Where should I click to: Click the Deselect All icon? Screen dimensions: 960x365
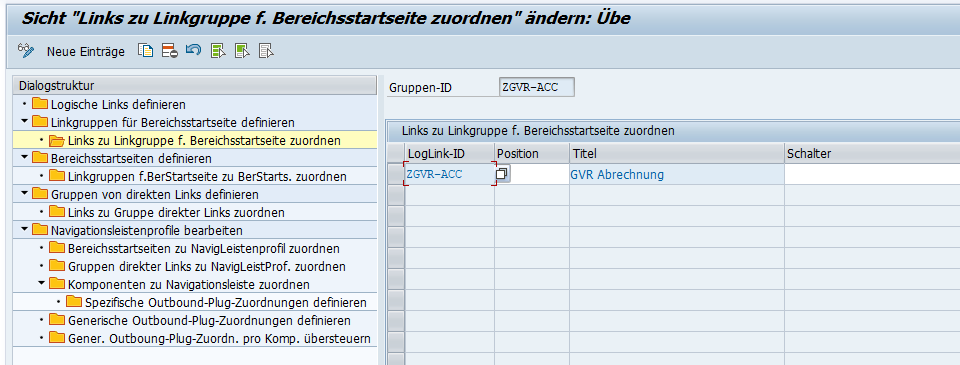266,51
